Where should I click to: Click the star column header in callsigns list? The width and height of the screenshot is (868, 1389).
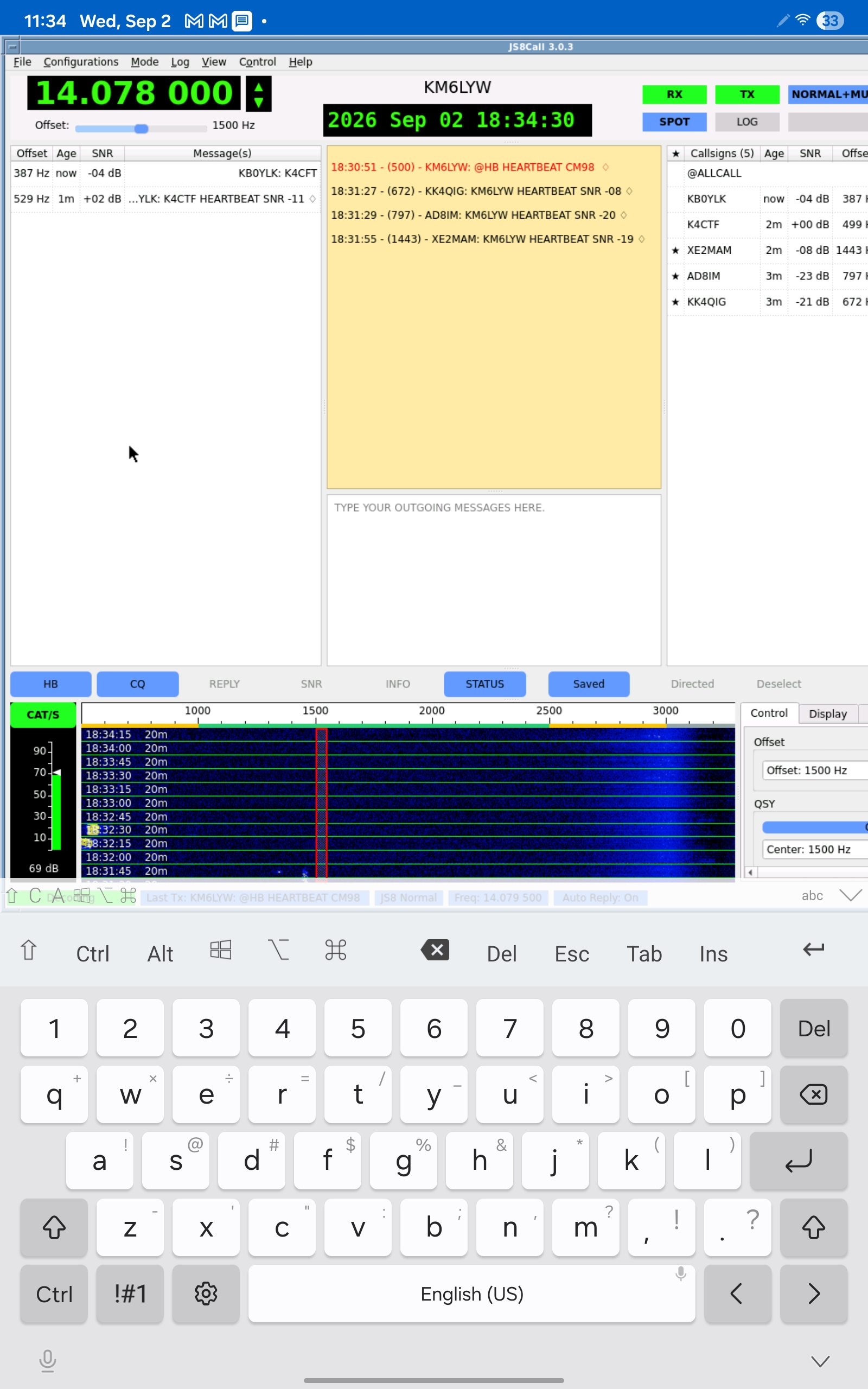(676, 153)
